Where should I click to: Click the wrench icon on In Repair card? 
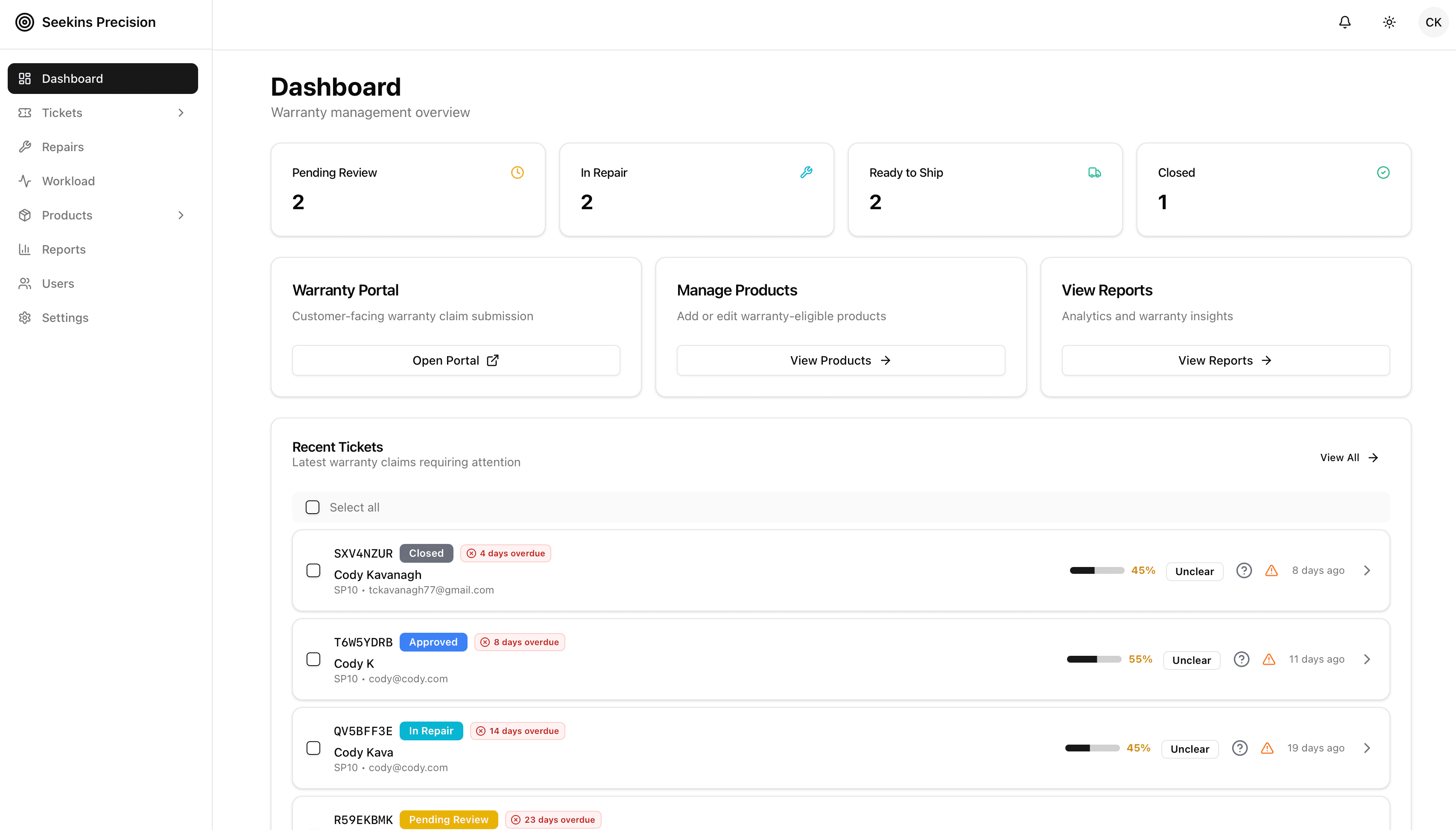pyautogui.click(x=806, y=172)
